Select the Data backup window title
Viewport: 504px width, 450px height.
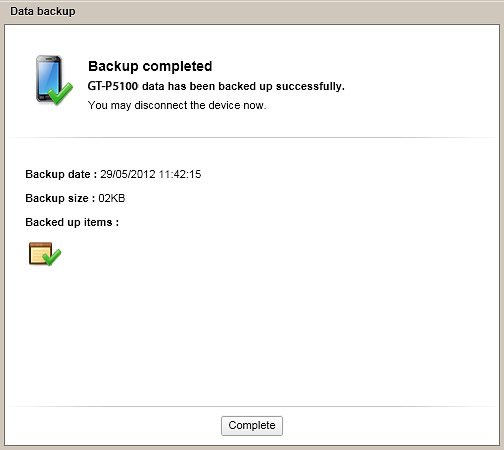point(43,11)
